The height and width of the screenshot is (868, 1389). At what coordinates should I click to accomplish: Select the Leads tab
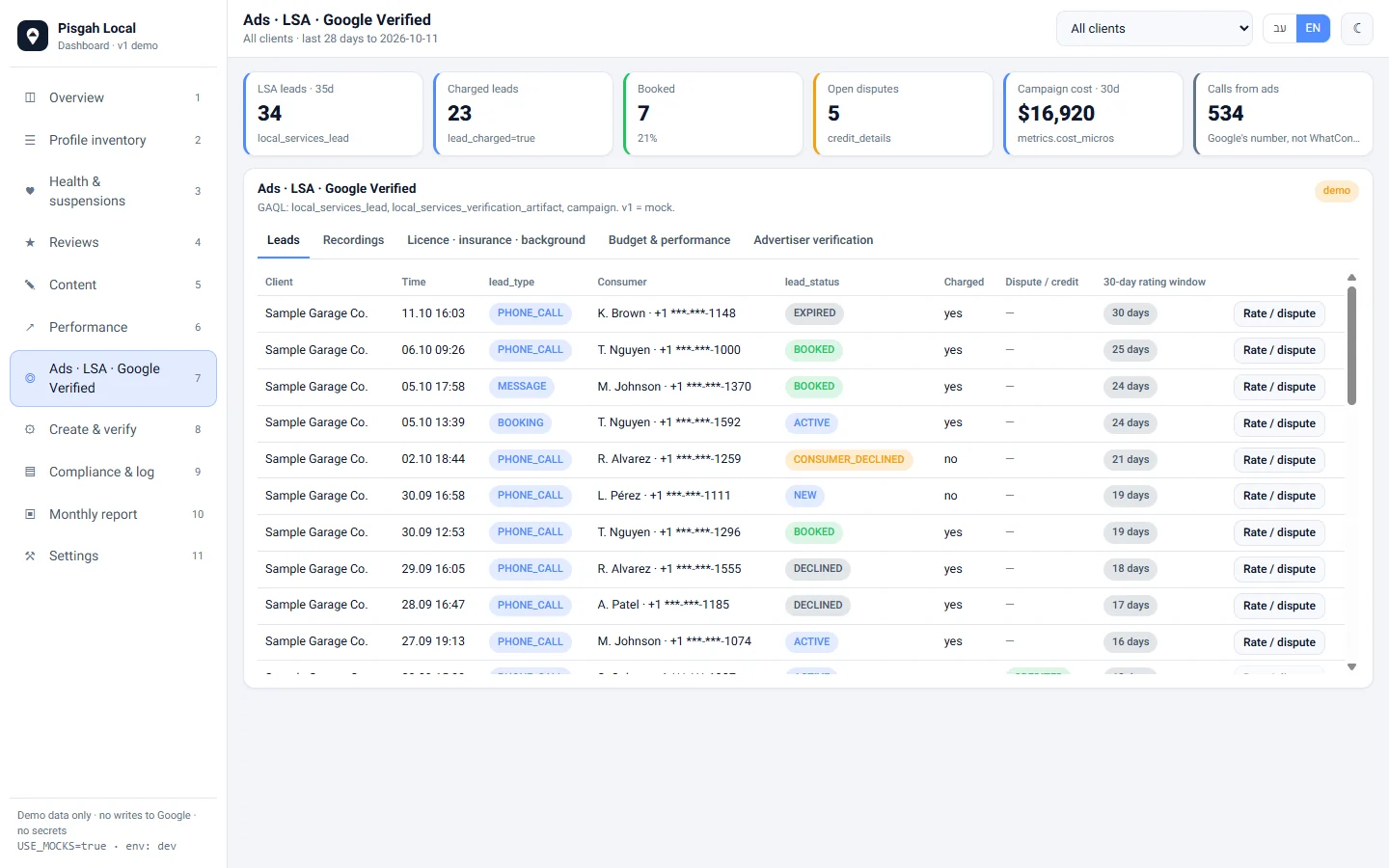coord(284,240)
